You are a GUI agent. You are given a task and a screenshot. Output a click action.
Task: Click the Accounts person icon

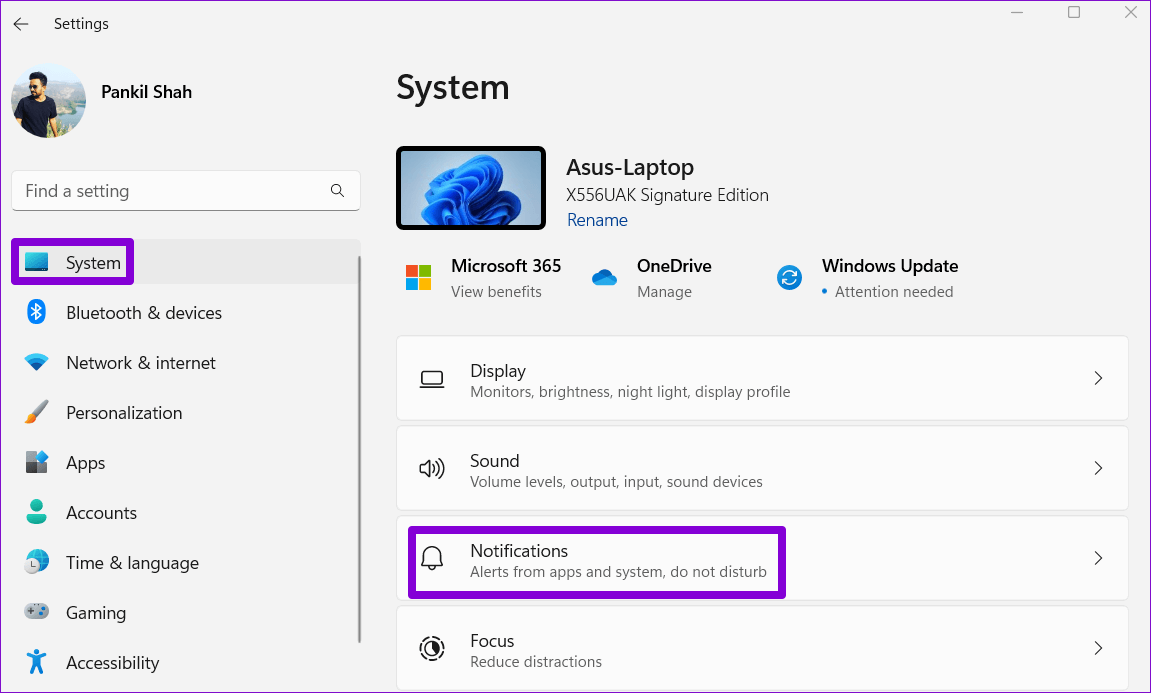(36, 512)
